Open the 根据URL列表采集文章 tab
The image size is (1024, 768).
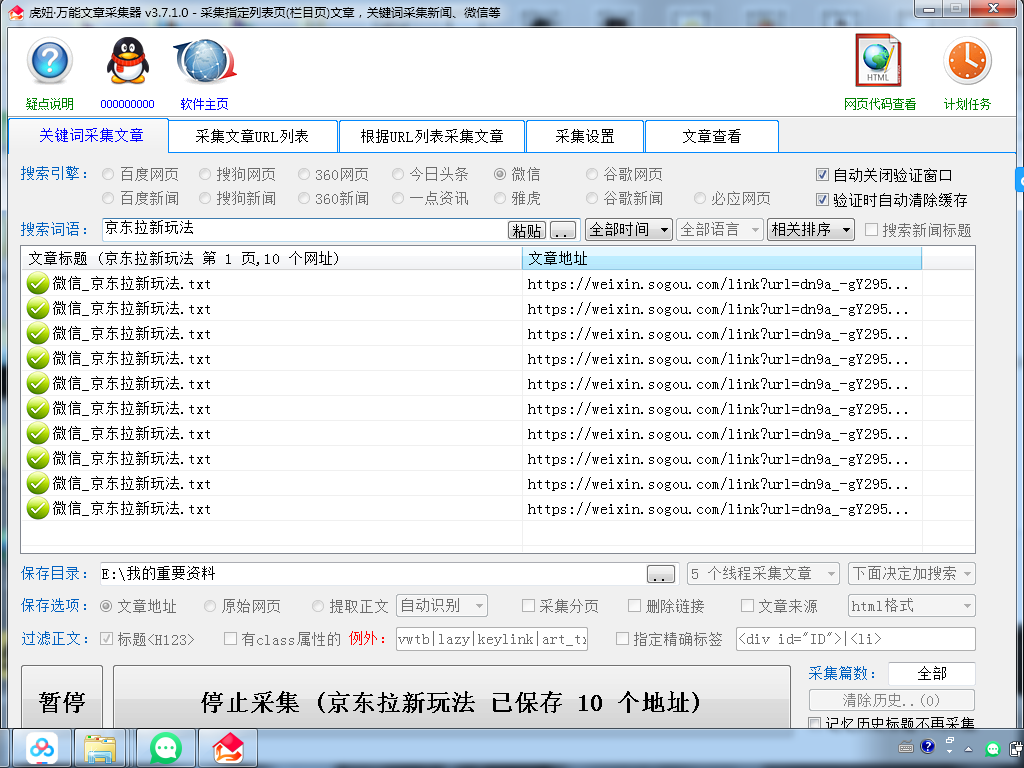coord(432,136)
